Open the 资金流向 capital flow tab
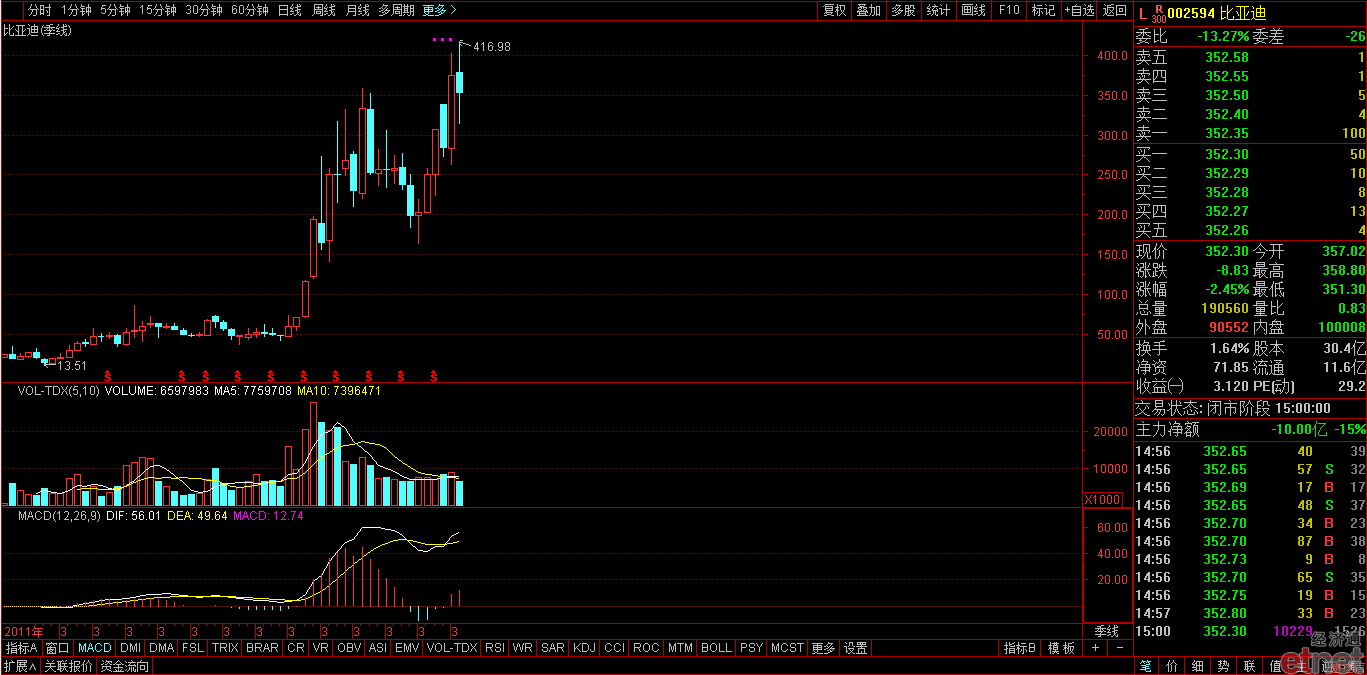The height and width of the screenshot is (675, 1367). [125, 666]
